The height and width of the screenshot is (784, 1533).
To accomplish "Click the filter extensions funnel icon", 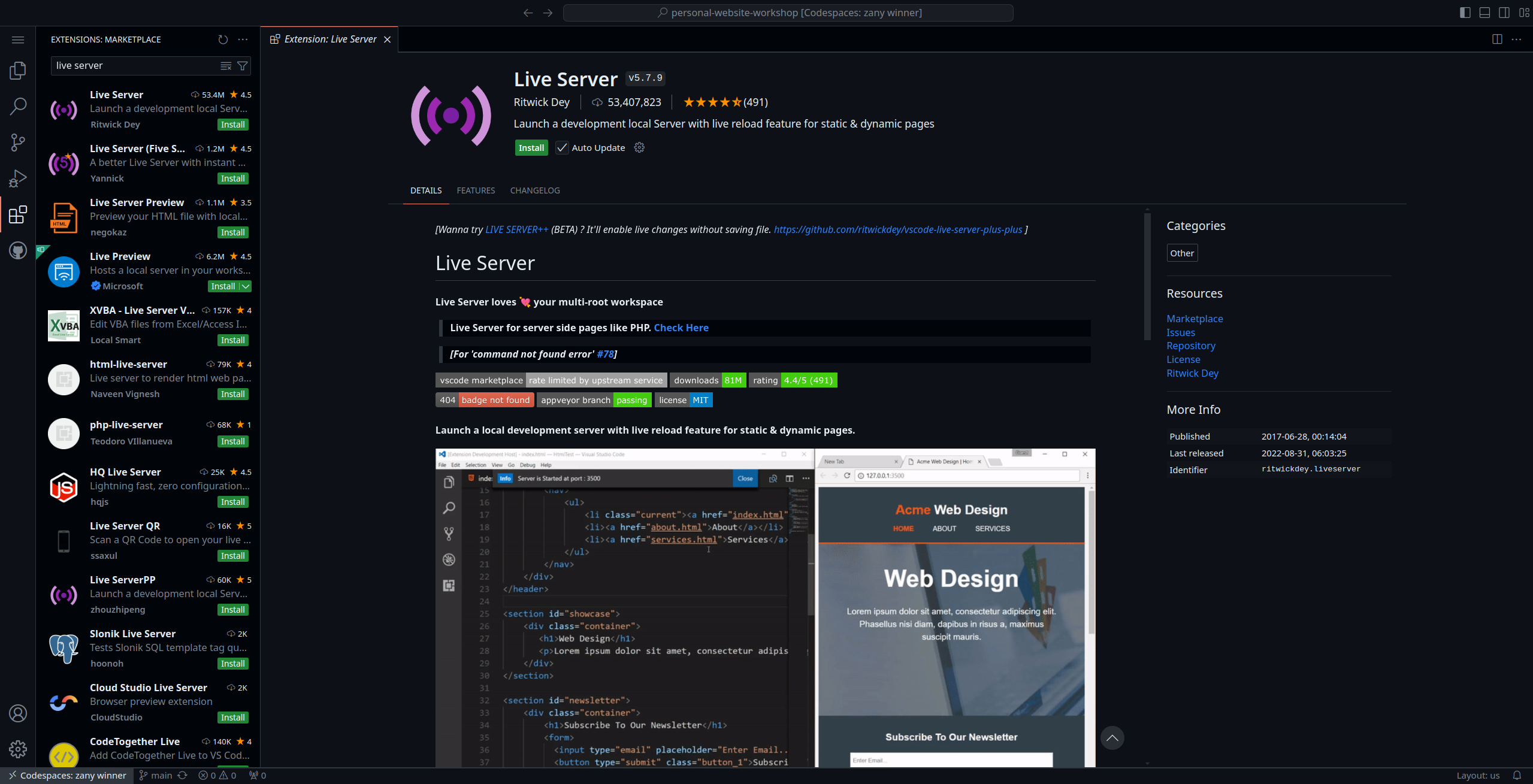I will pyautogui.click(x=243, y=66).
